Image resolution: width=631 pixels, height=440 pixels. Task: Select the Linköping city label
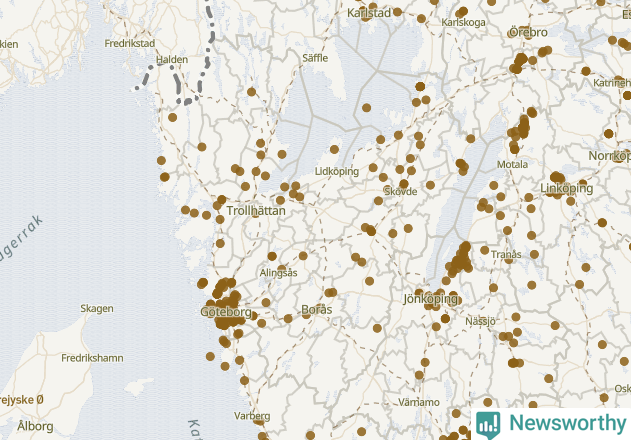(x=567, y=188)
